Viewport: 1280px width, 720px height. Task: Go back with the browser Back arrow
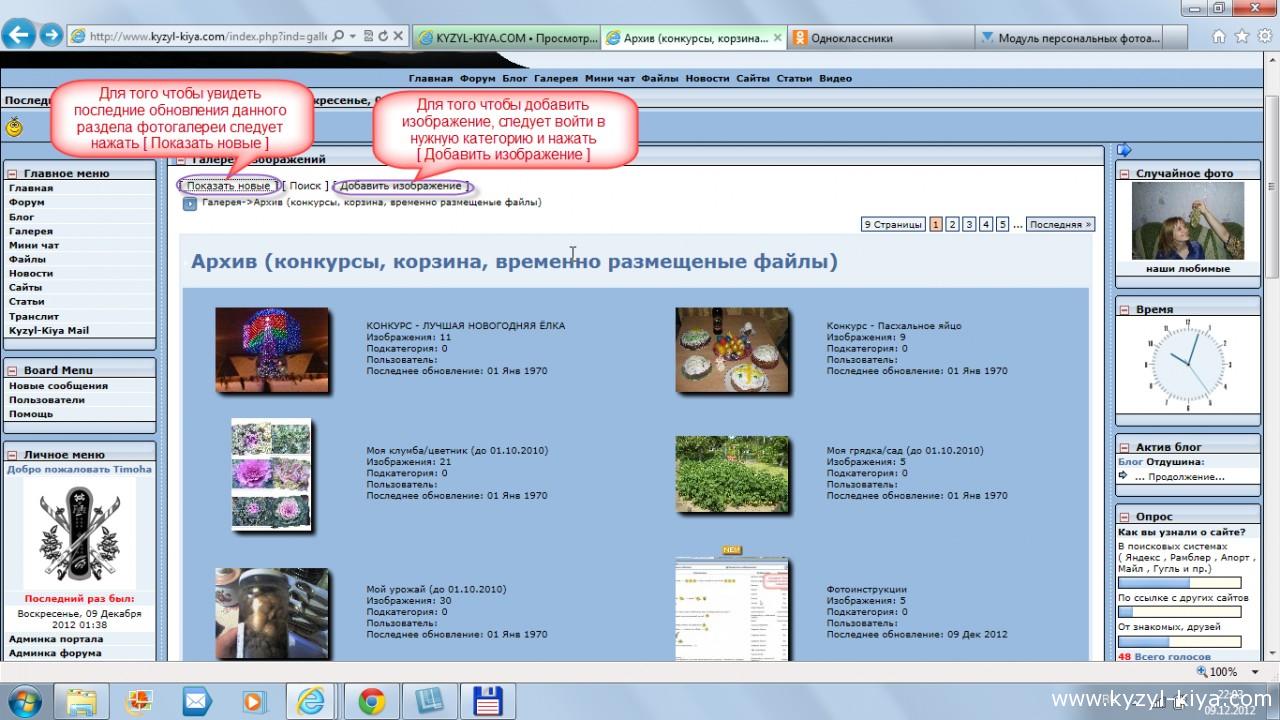[20, 35]
